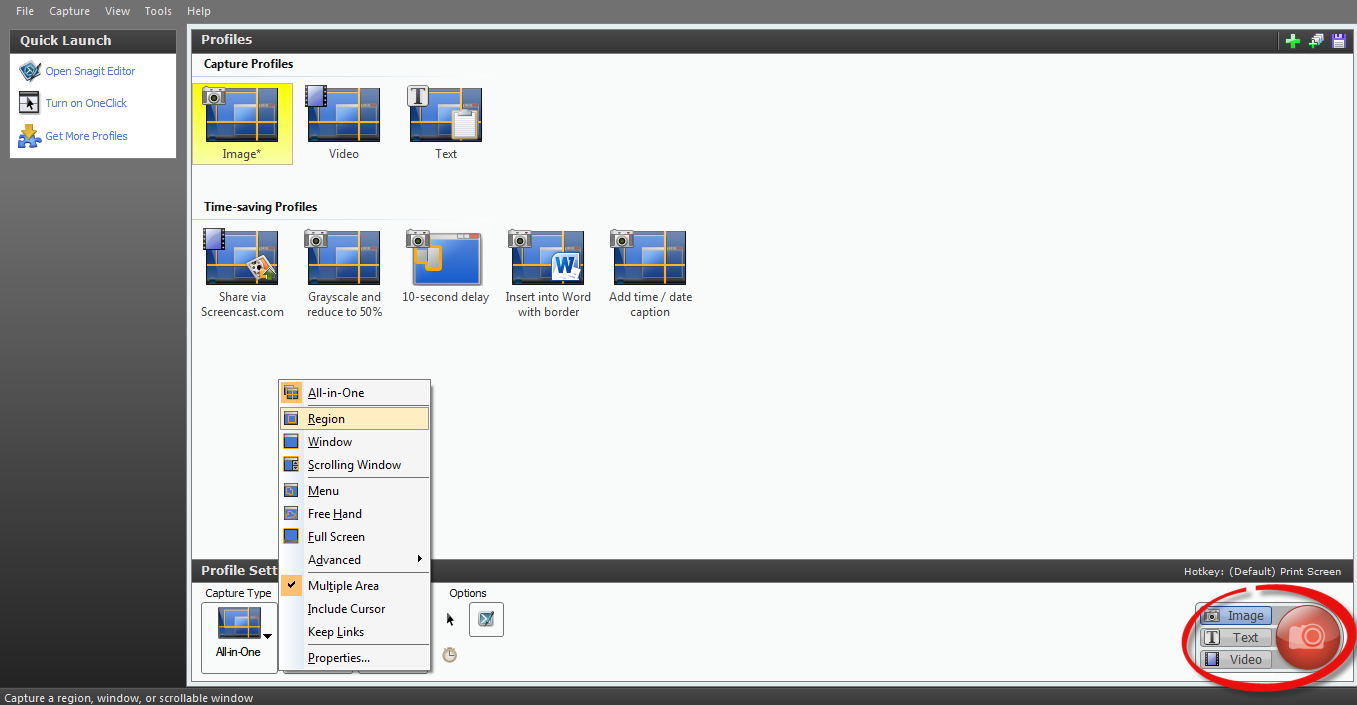Choose Scrolling Window from the menu
1357x705 pixels.
[x=354, y=465]
